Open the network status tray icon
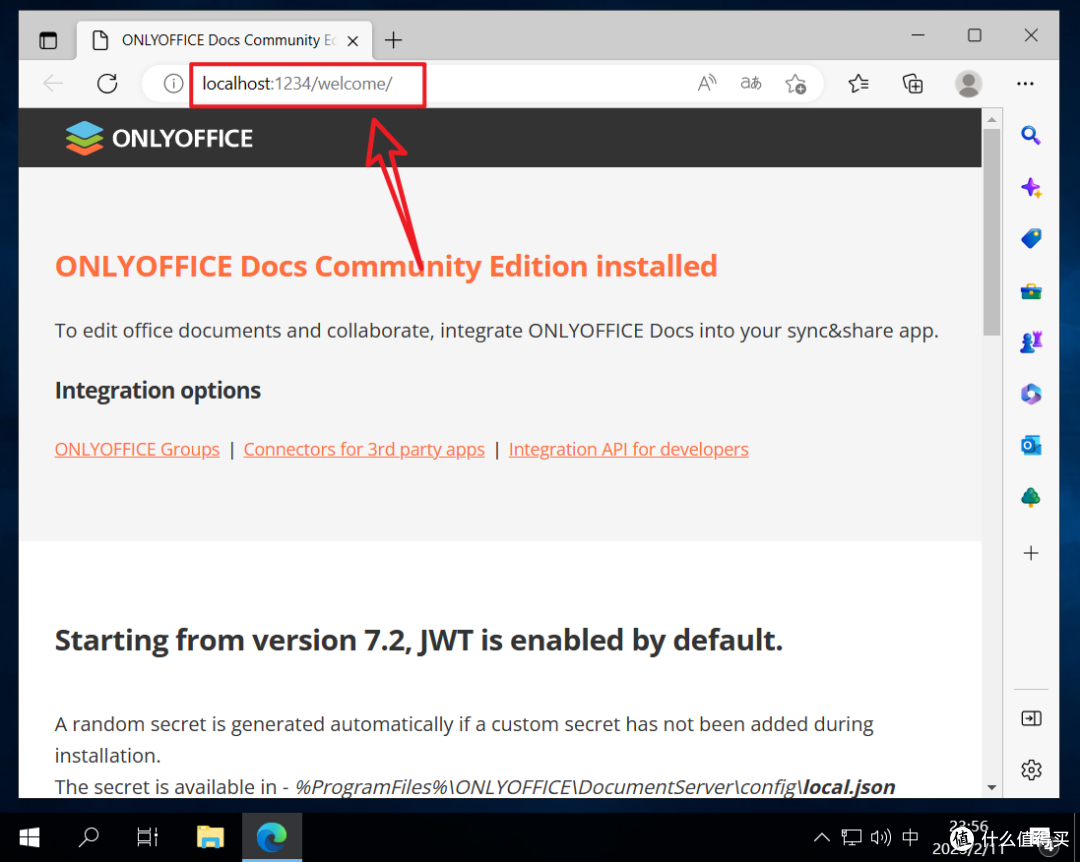Screen dimensions: 1080x862 (x=851, y=838)
